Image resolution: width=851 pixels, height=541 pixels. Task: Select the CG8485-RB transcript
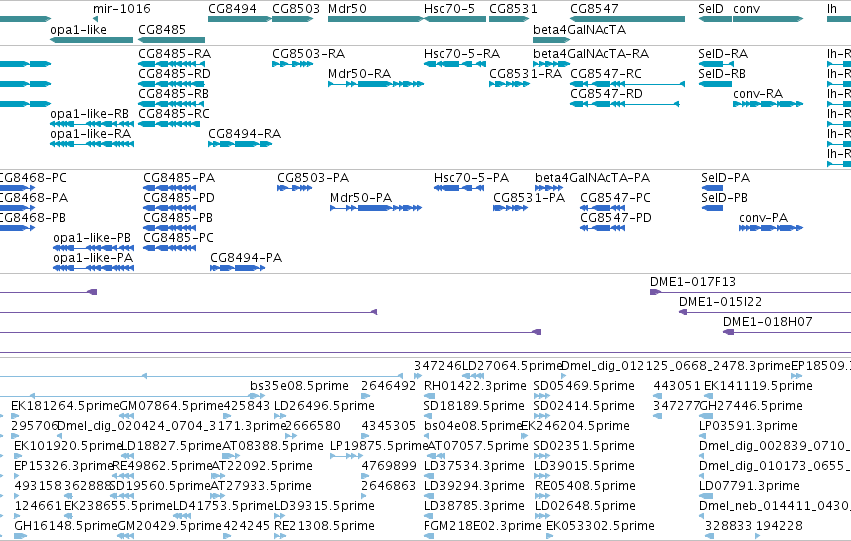[x=172, y=104]
